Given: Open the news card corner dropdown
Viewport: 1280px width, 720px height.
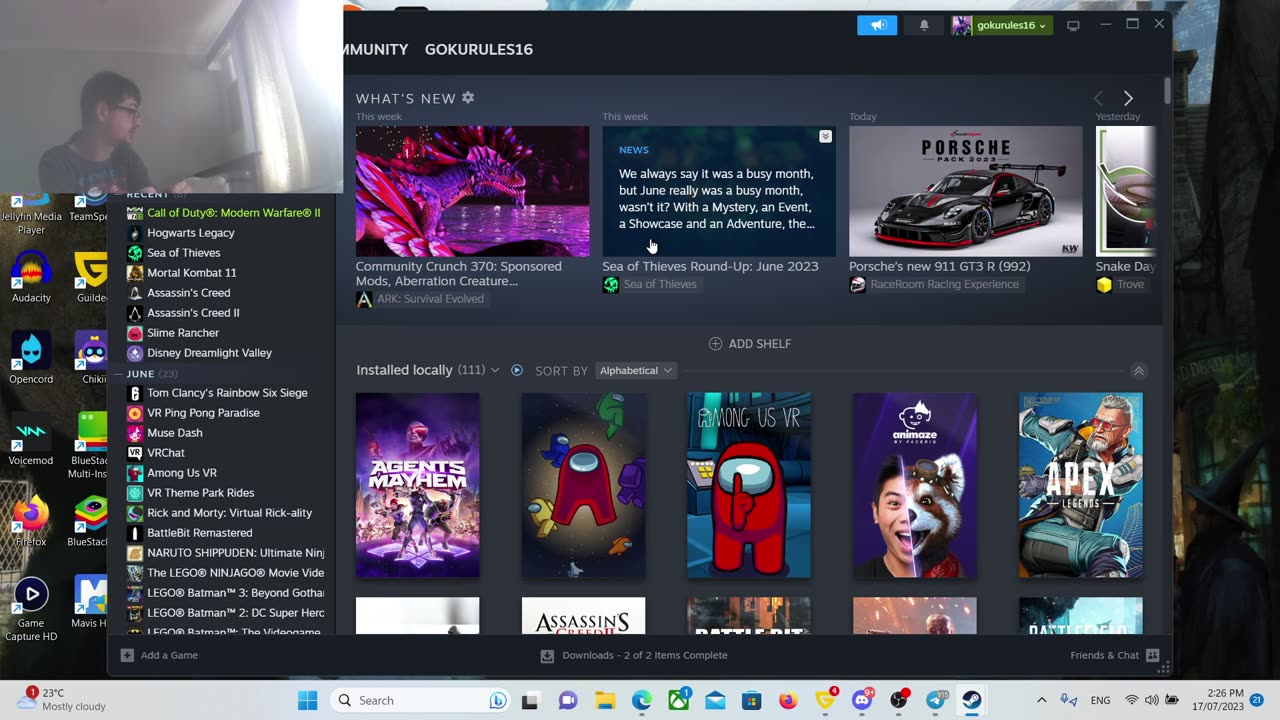Looking at the screenshot, I should tap(825, 136).
